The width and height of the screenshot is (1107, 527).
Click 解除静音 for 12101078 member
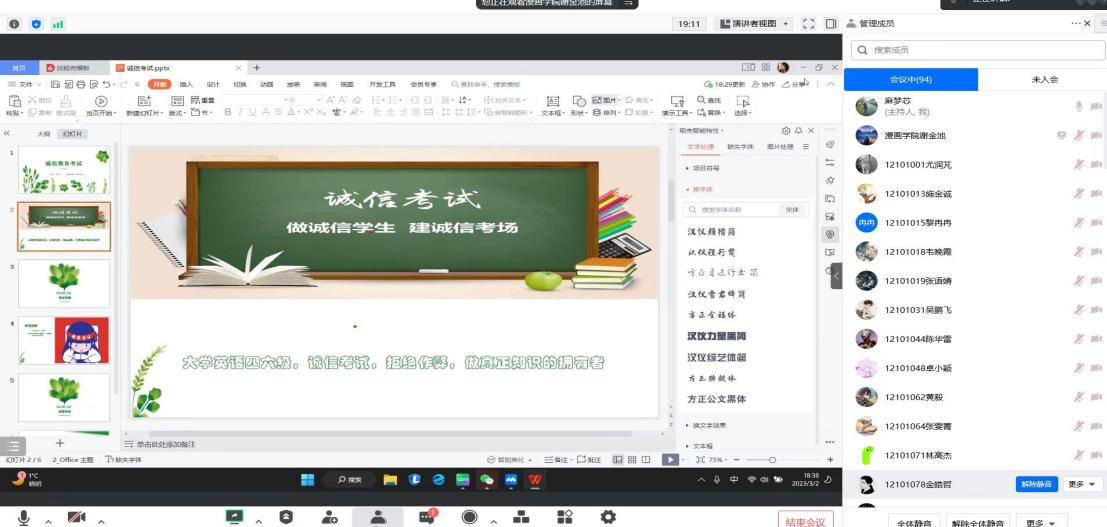pos(1036,484)
